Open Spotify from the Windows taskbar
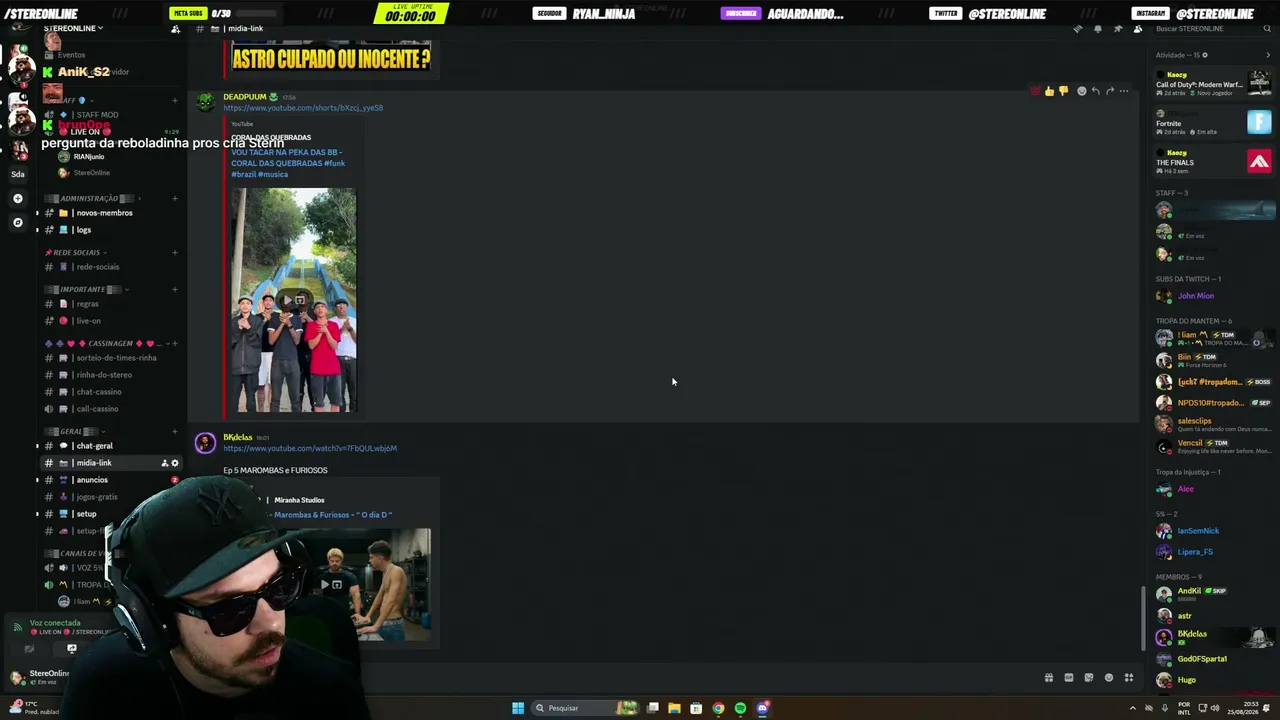This screenshot has width=1280, height=720. (x=740, y=708)
